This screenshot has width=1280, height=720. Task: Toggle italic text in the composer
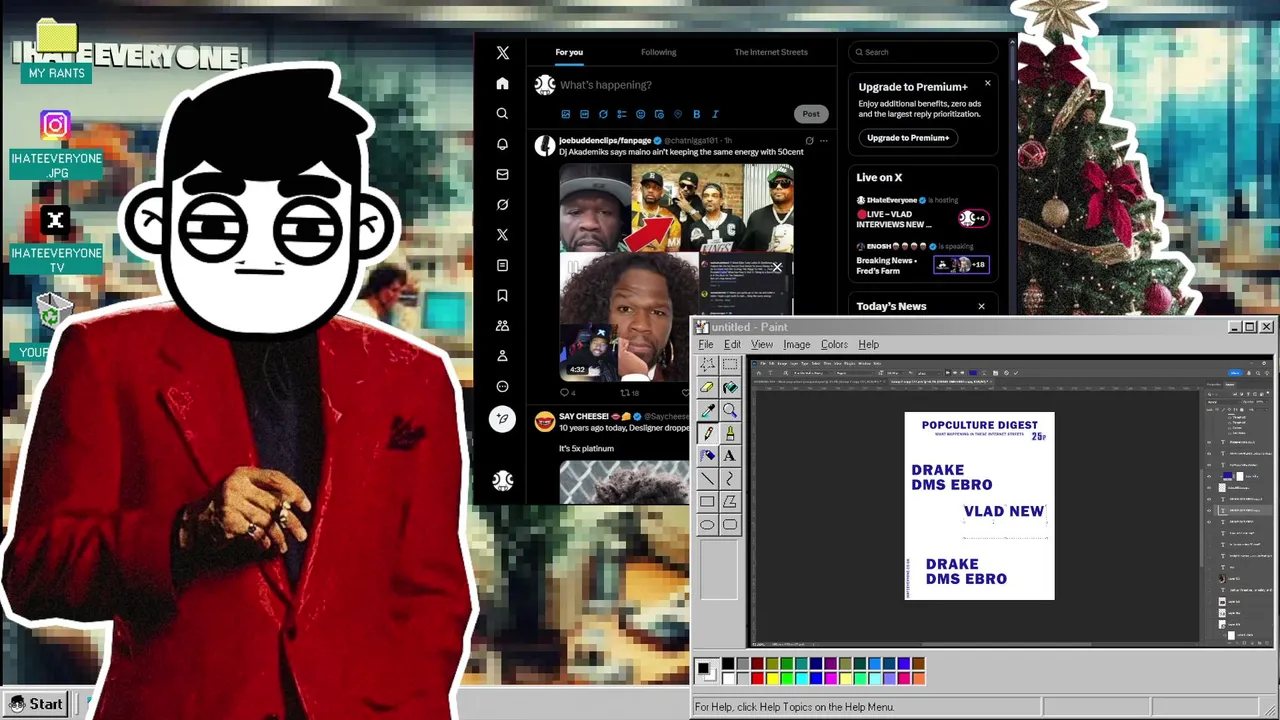(x=715, y=114)
